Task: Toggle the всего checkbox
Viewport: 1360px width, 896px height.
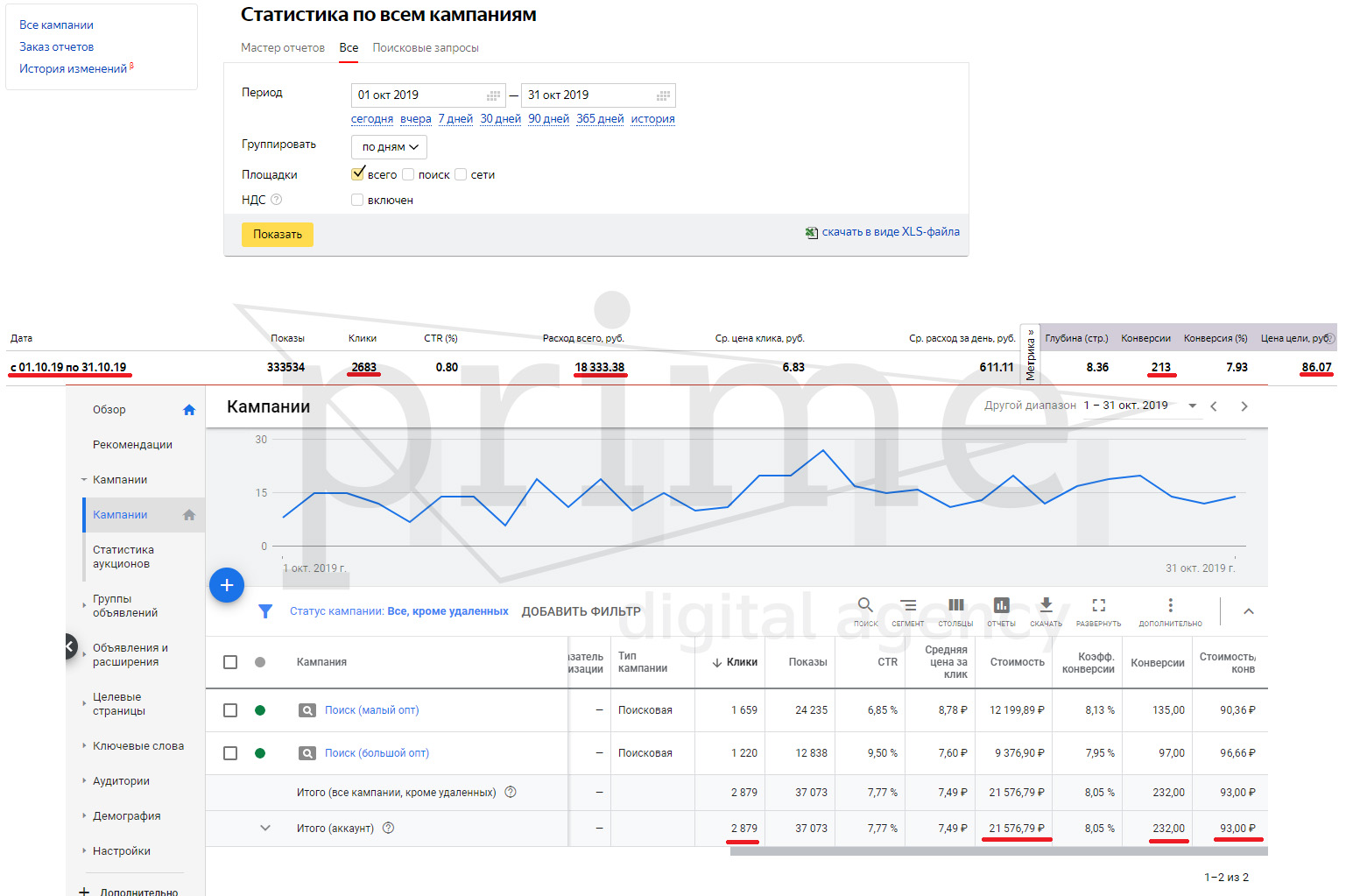Action: 357,174
